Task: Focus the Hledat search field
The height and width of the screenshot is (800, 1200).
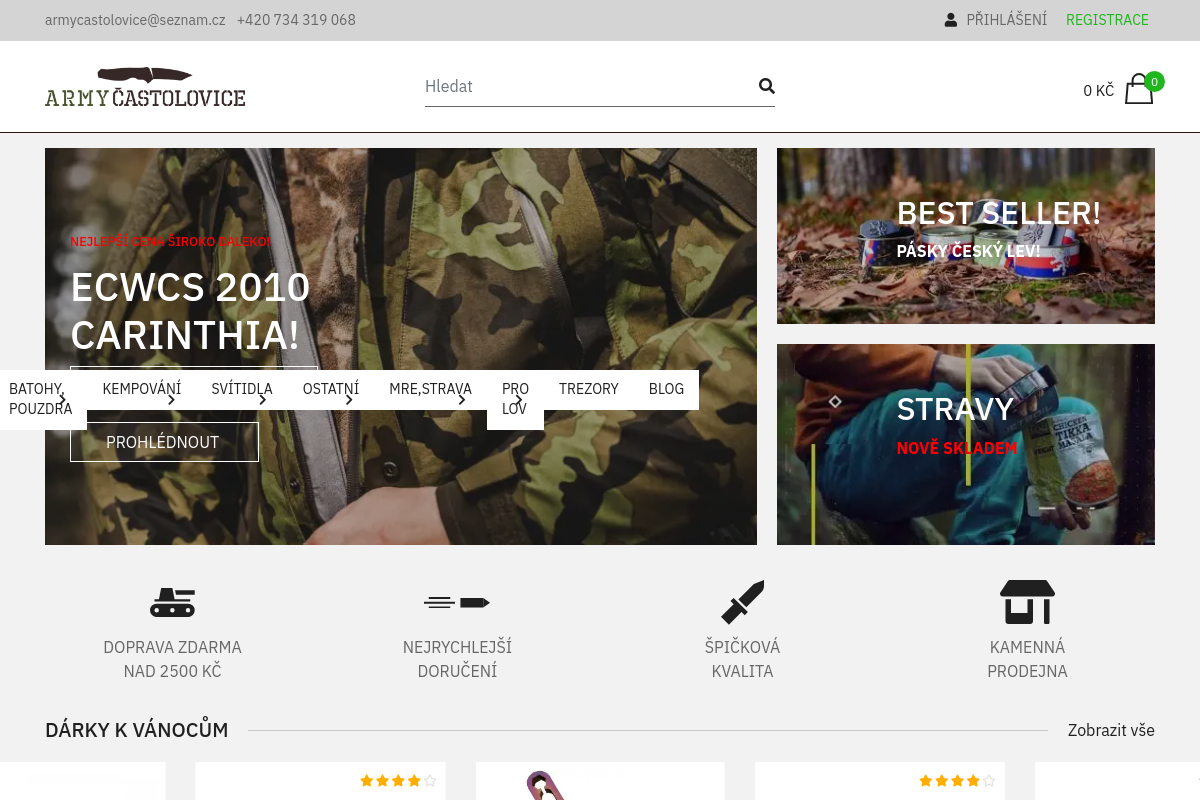Action: (x=585, y=86)
